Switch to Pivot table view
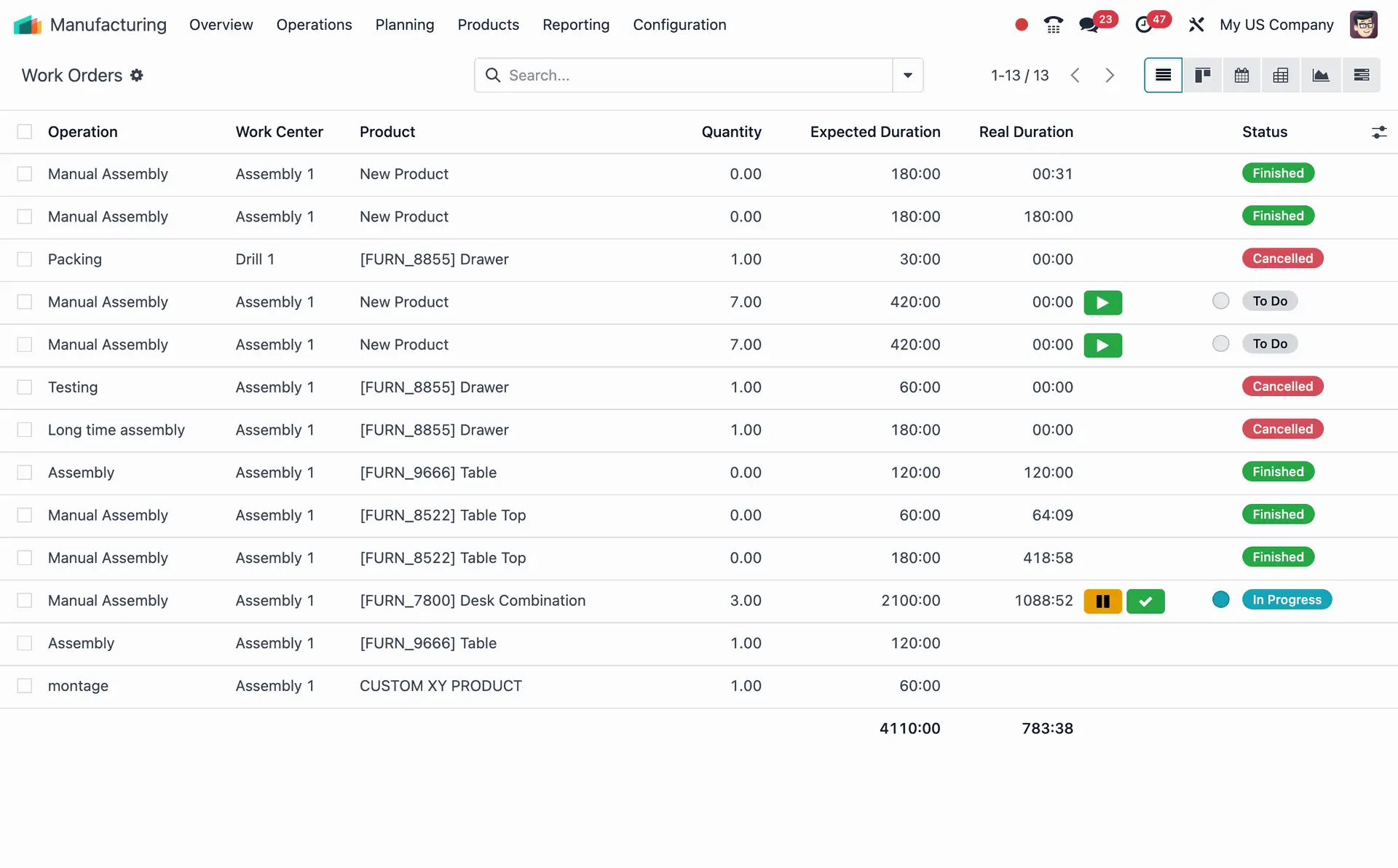Image resolution: width=1398 pixels, height=868 pixels. 1281,75
